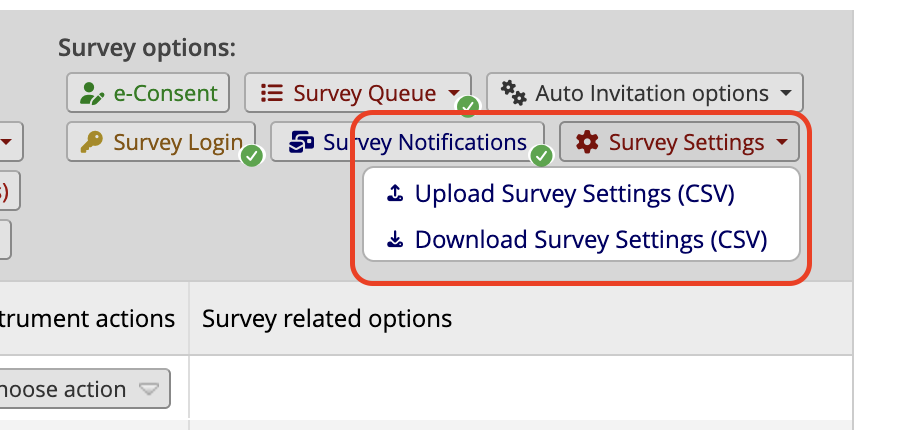Click the green checkmark badge on Survey Queue
904x430 pixels.
(468, 106)
